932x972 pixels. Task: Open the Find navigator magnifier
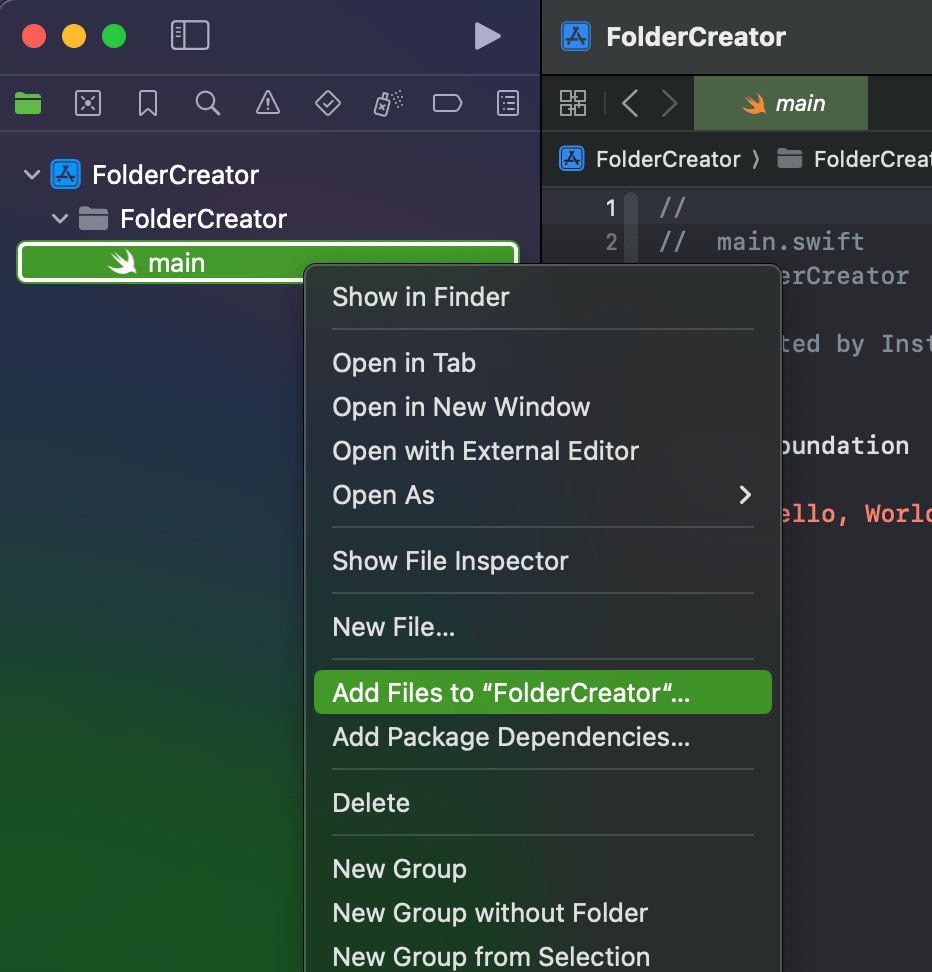(x=208, y=103)
